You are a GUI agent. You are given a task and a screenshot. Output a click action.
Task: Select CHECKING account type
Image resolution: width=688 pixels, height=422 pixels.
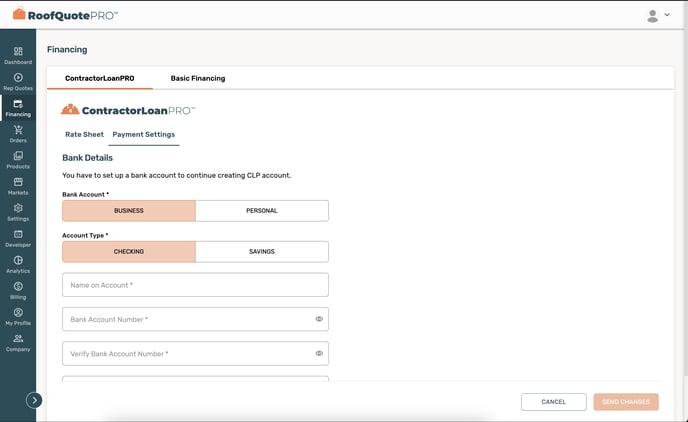tap(129, 251)
